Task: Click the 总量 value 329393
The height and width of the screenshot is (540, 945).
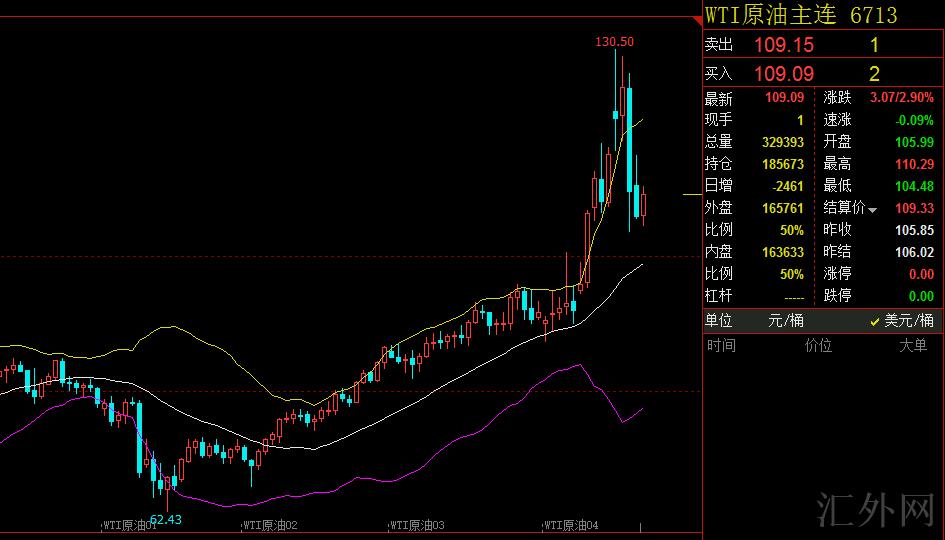Action: pyautogui.click(x=783, y=142)
